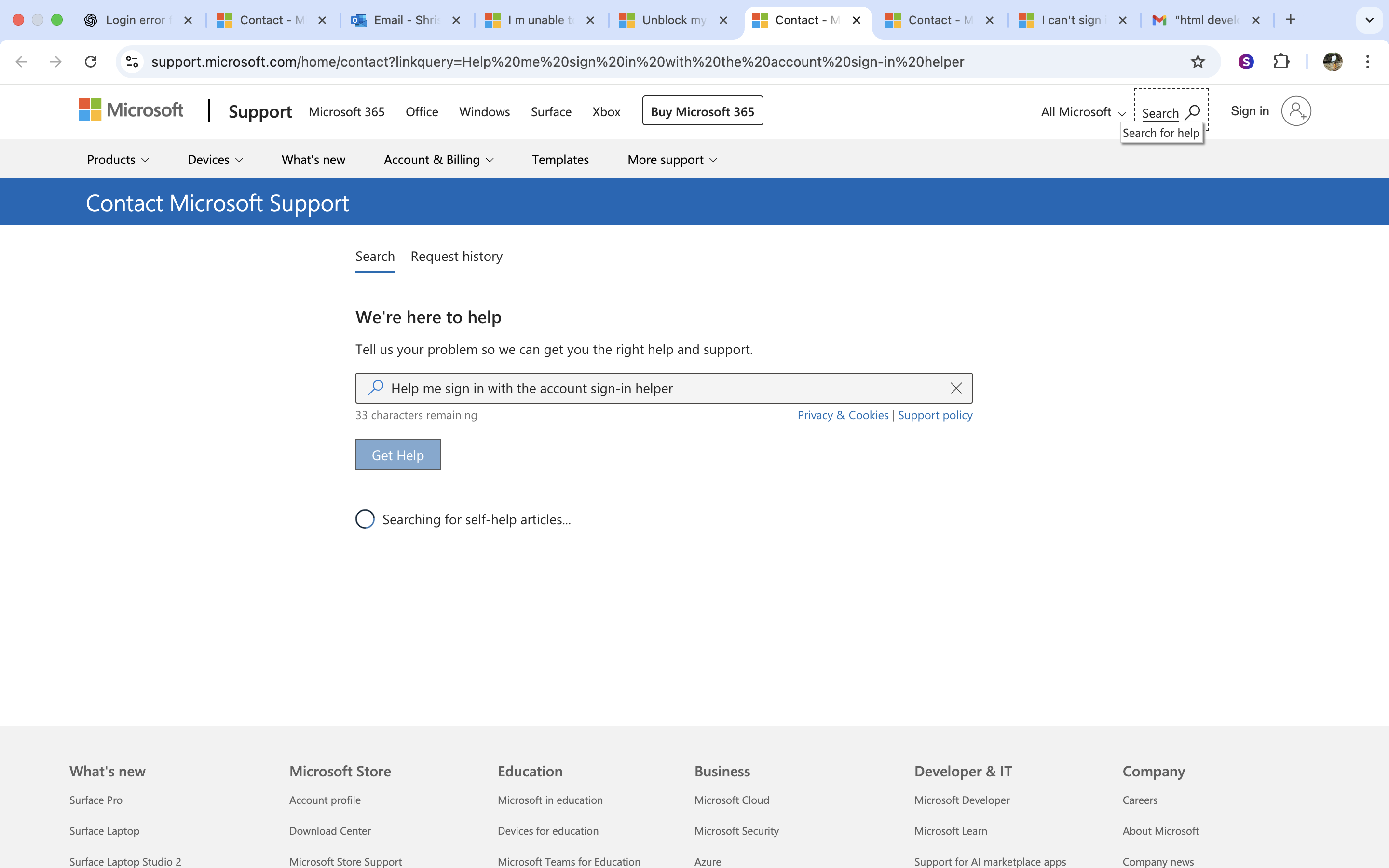The image size is (1389, 868).
Task: Click the browser back arrow
Action: pyautogui.click(x=21, y=61)
